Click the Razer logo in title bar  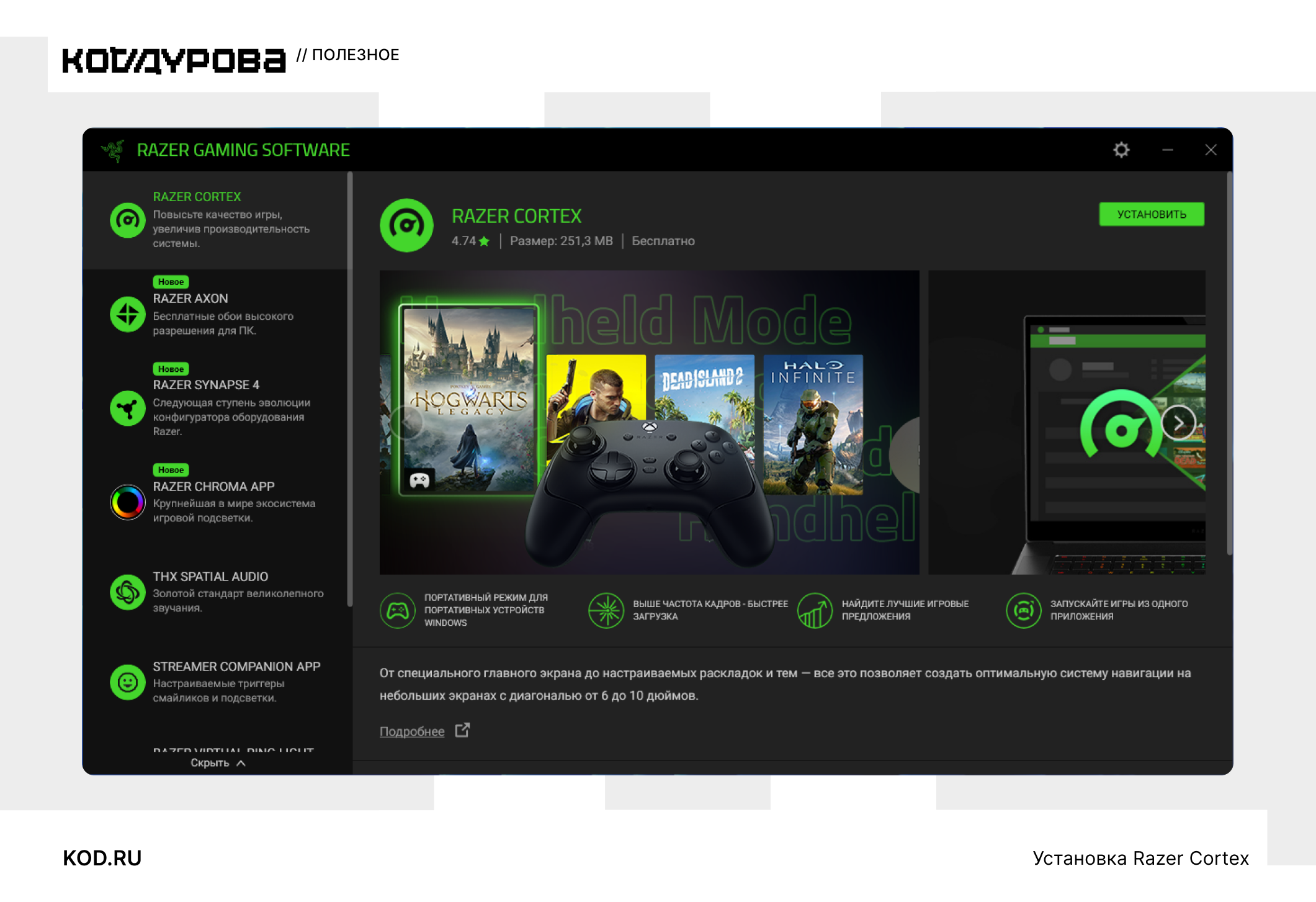(x=113, y=150)
